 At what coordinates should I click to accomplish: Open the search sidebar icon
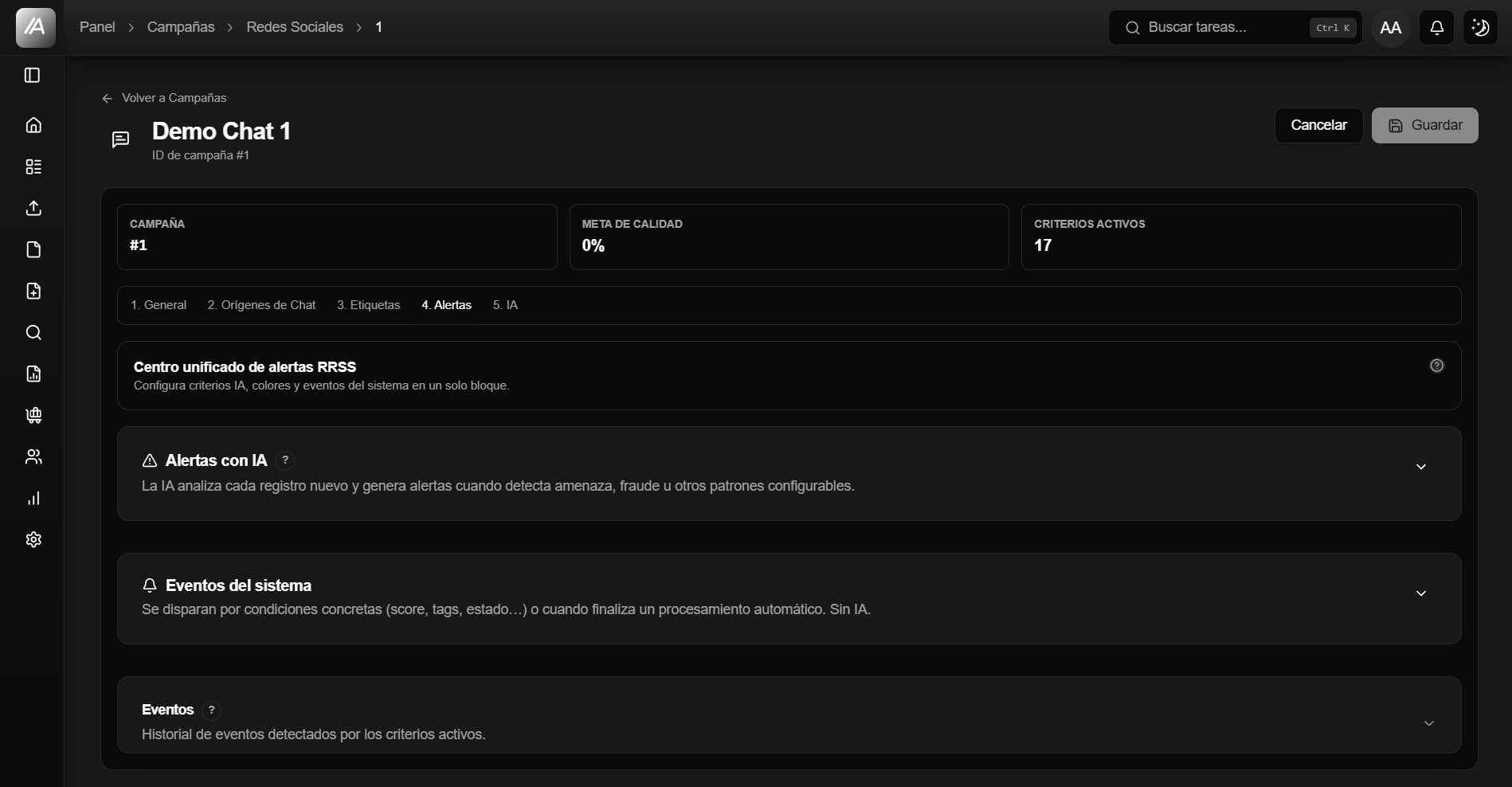[x=33, y=332]
